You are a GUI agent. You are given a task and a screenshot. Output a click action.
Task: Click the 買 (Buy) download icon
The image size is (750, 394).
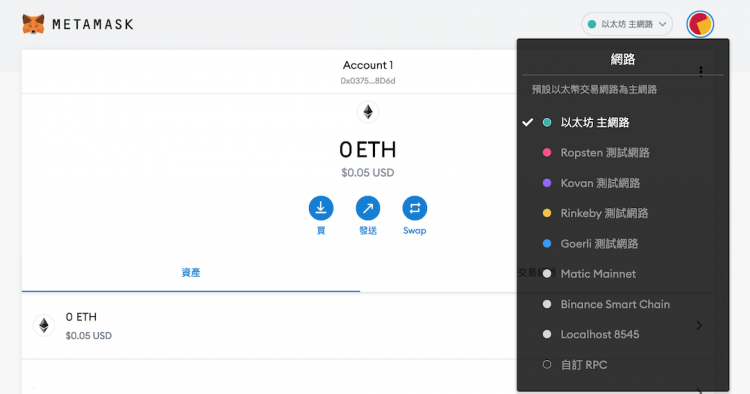(321, 208)
